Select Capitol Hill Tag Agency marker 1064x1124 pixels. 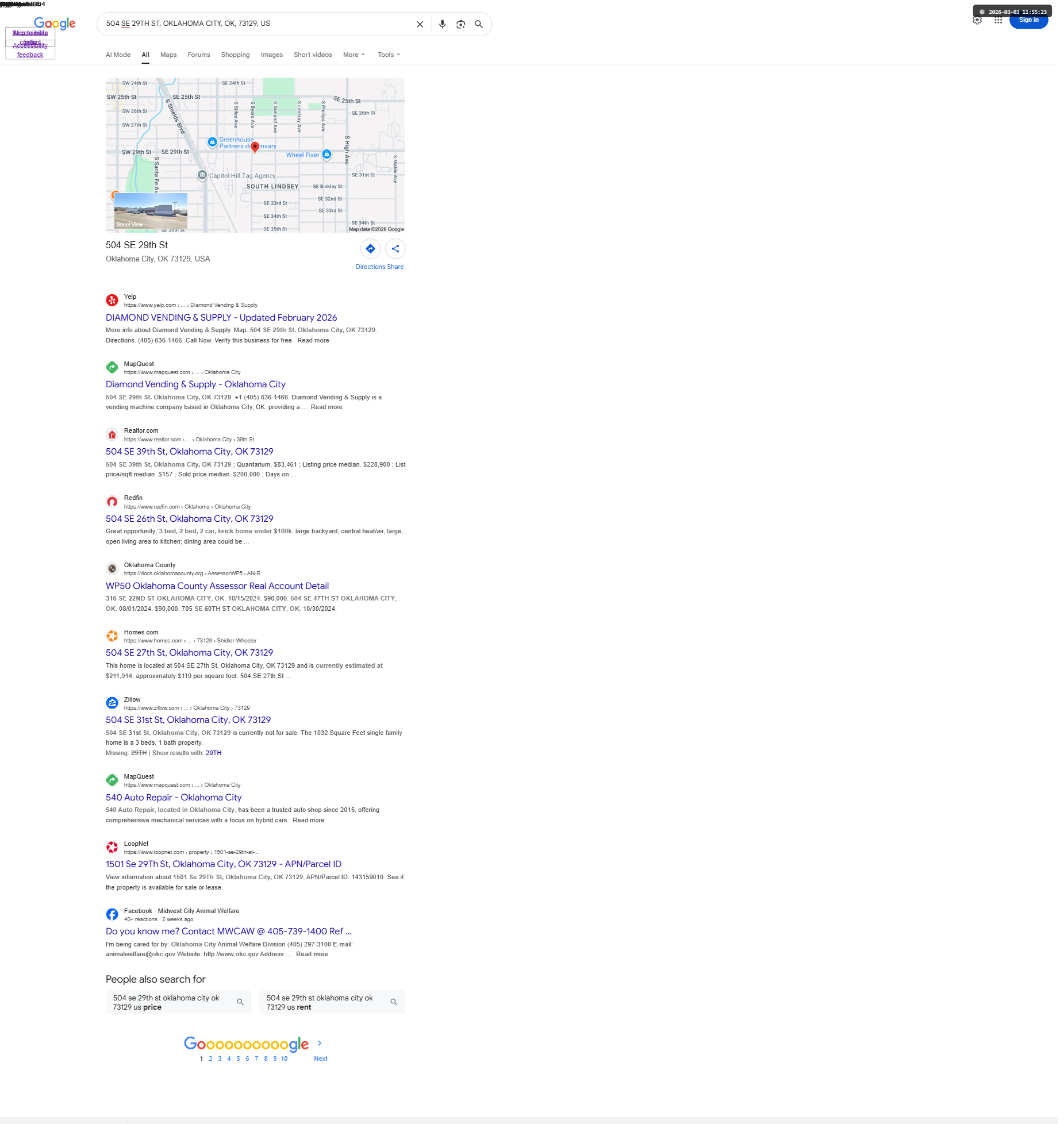202,175
